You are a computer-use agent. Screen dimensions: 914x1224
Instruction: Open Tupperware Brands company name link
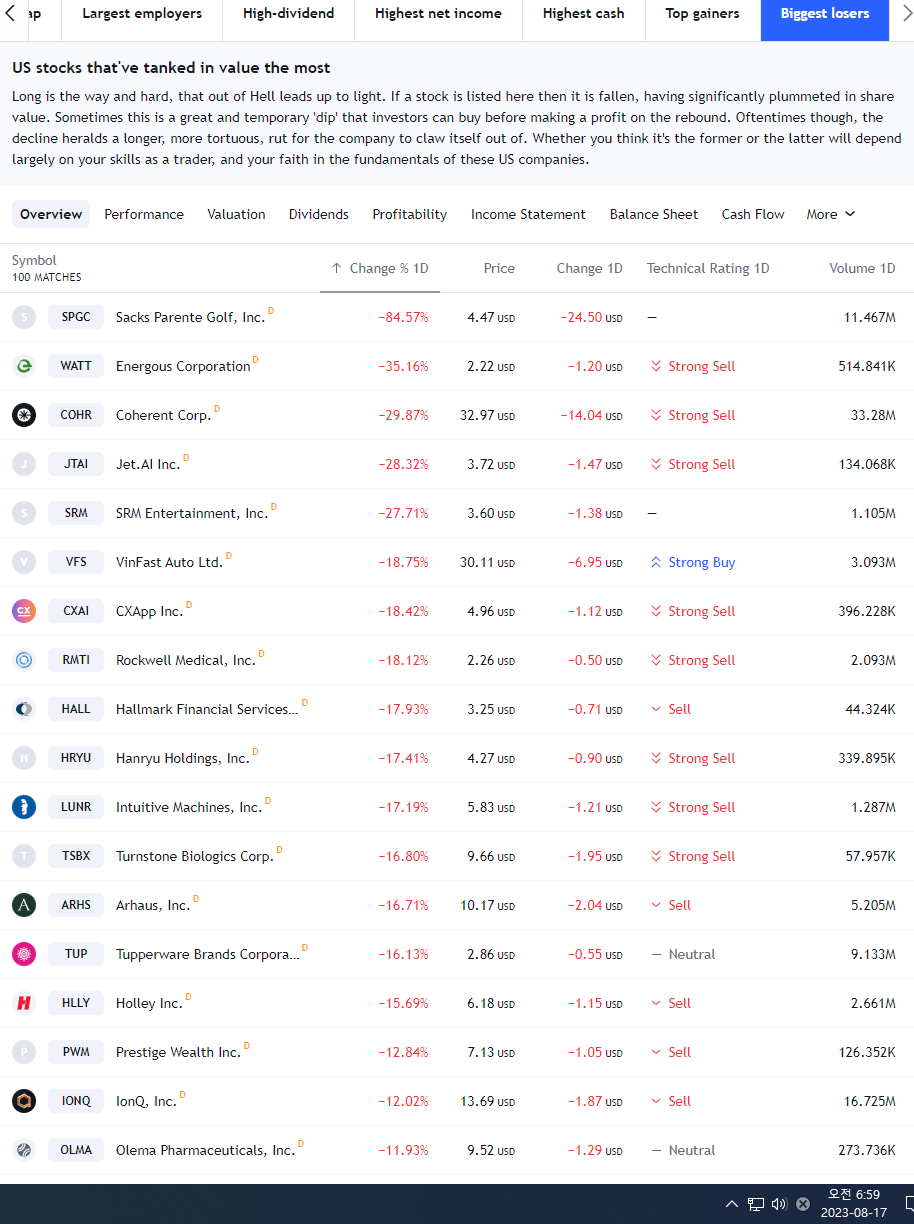208,955
